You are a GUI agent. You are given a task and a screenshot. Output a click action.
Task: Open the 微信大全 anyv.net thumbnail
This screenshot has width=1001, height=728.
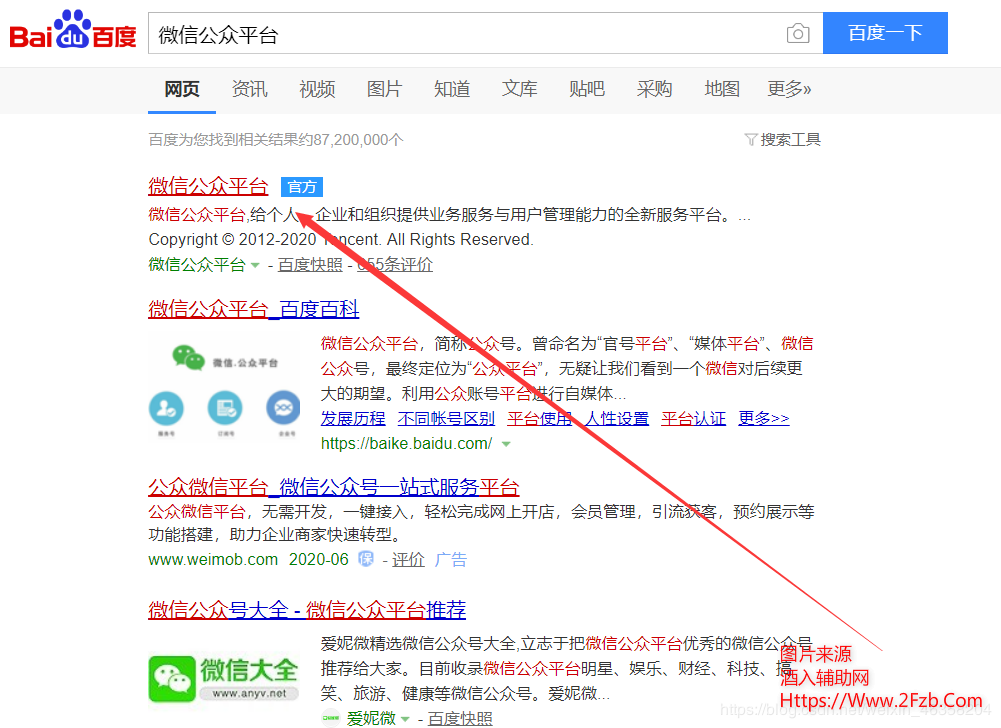click(223, 679)
